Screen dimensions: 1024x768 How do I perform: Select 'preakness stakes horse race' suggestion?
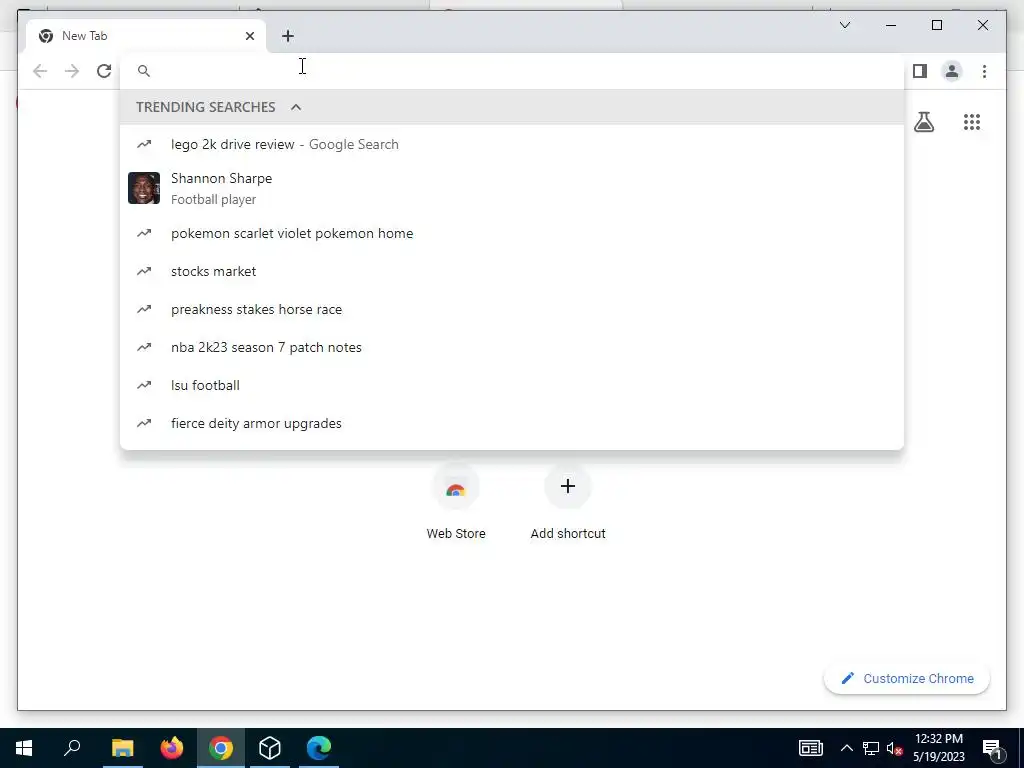pos(512,309)
